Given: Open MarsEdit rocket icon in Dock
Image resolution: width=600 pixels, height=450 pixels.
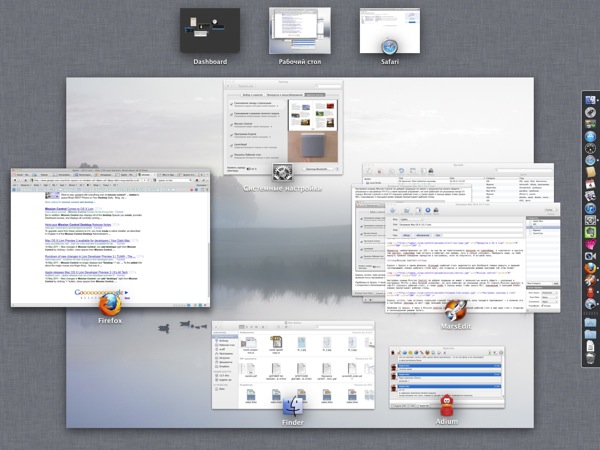Looking at the screenshot, I should pos(590,280).
